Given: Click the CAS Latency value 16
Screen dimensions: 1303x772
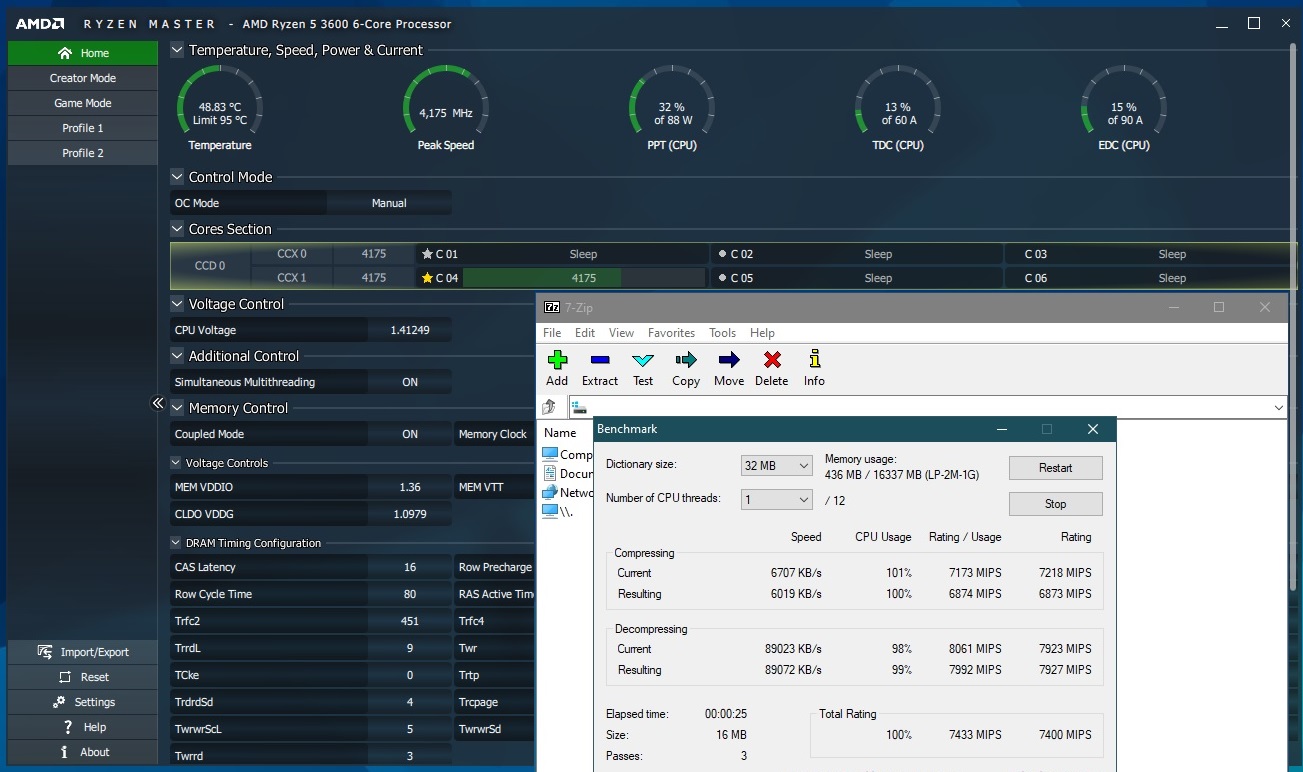Looking at the screenshot, I should [410, 567].
